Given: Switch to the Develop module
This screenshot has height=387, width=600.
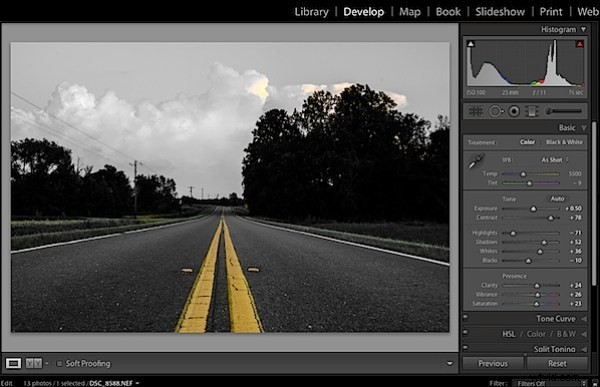Looking at the screenshot, I should [364, 12].
